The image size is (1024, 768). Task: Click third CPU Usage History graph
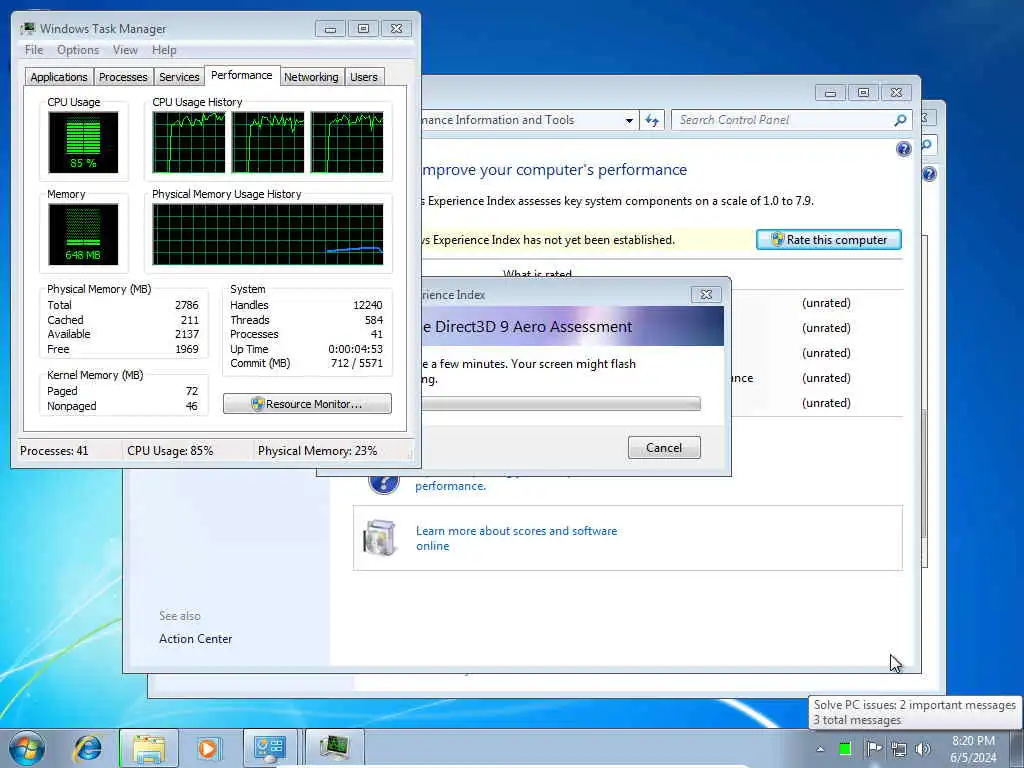coord(347,142)
